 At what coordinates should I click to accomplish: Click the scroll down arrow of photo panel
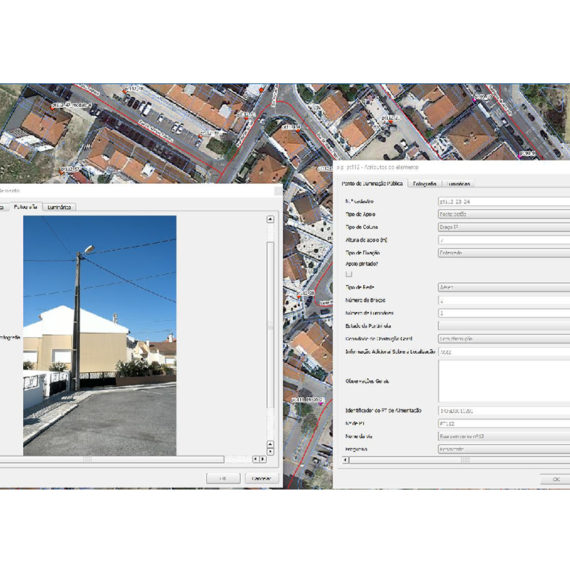click(x=270, y=451)
